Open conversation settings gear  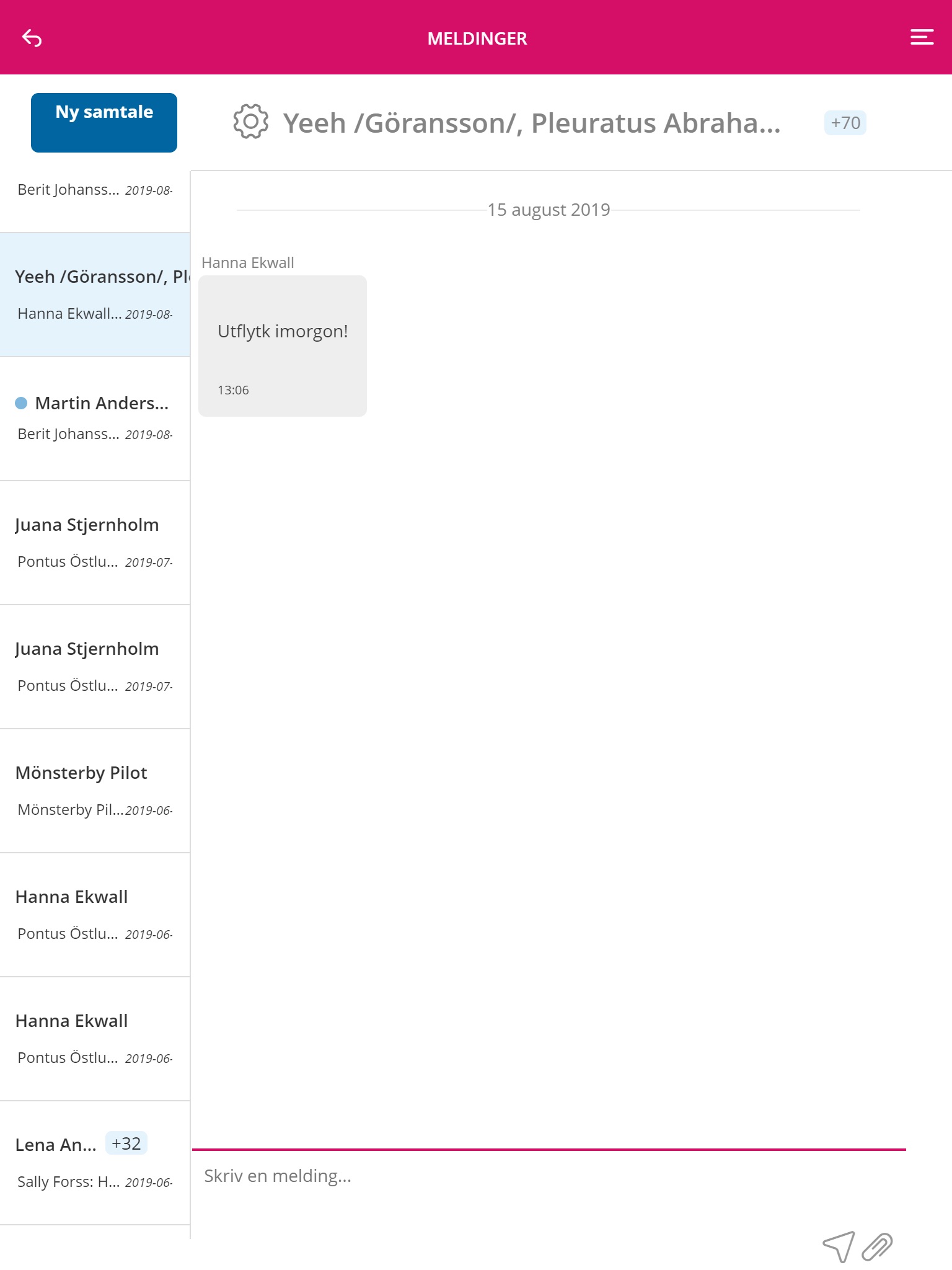point(250,122)
